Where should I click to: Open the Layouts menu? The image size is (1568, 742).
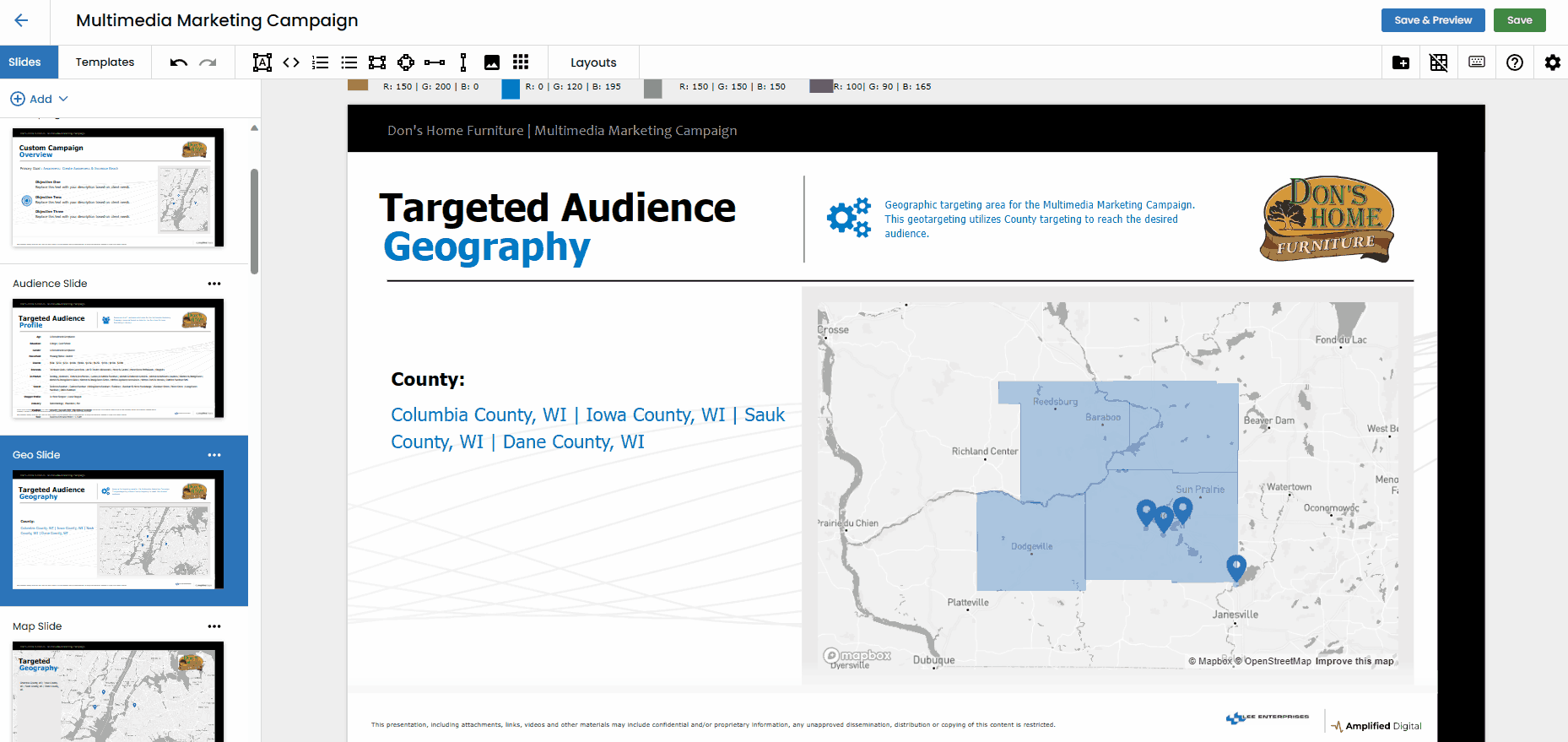click(593, 62)
